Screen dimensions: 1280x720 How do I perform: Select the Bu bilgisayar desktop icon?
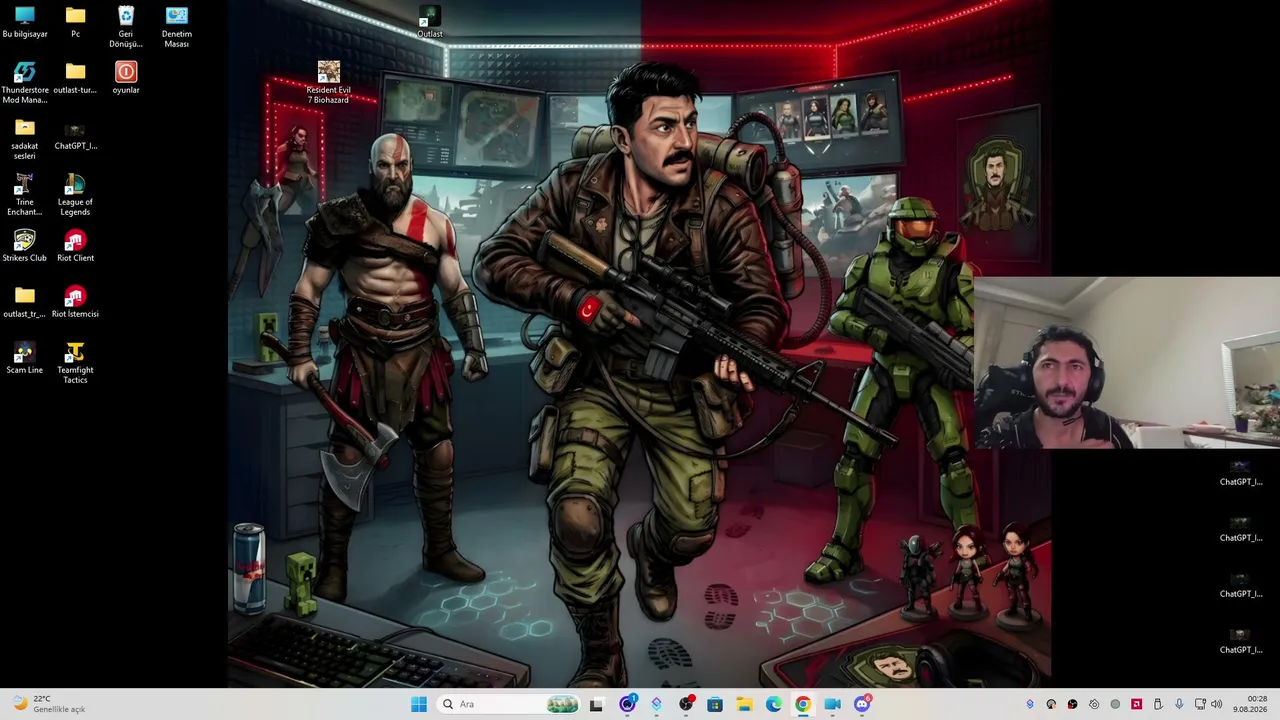coord(25,22)
